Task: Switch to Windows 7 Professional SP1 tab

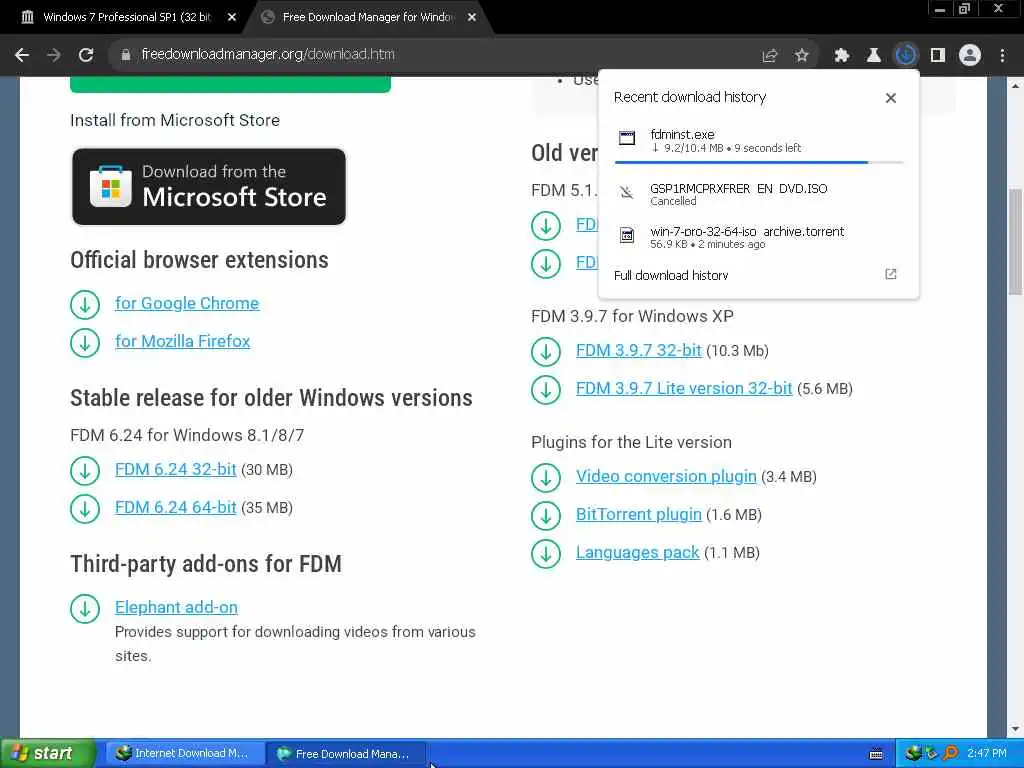Action: point(126,17)
